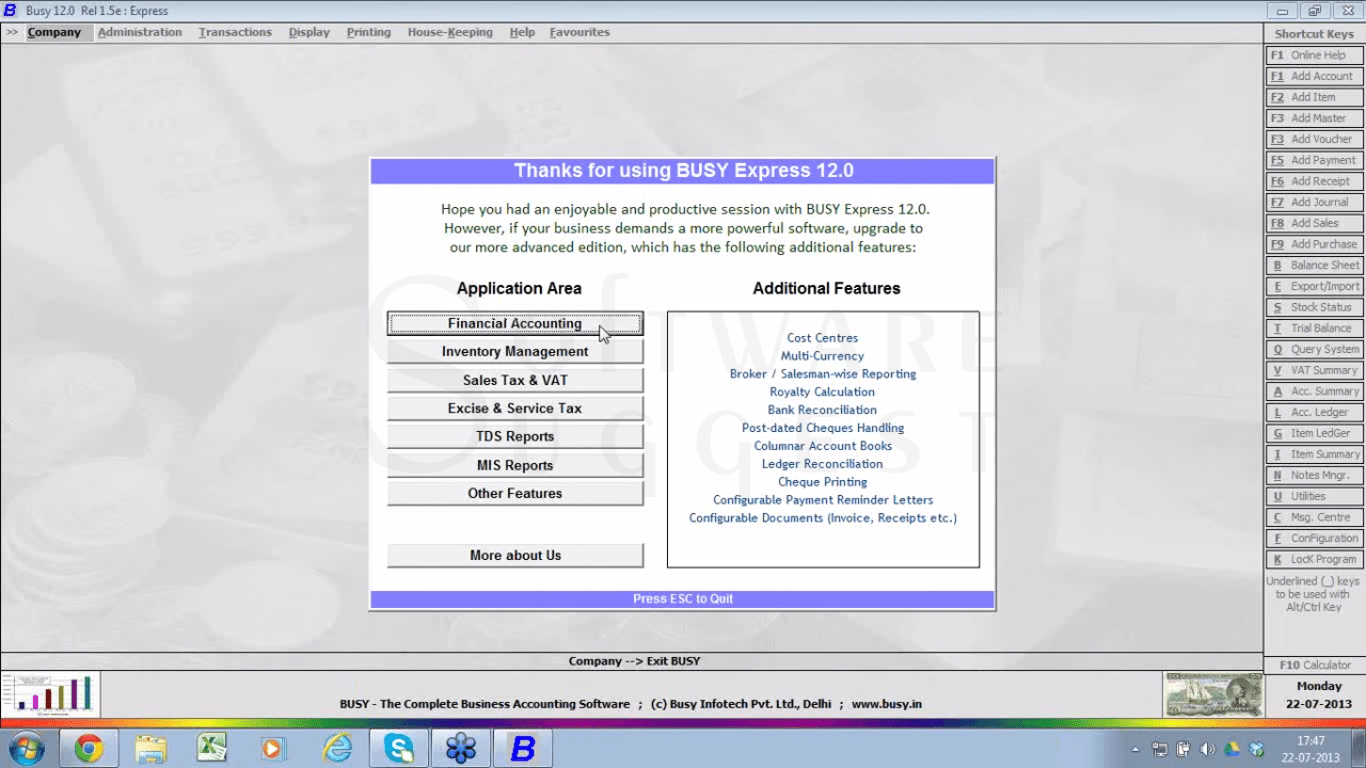Open Item Ledger shortcut
The width and height of the screenshot is (1366, 768).
coord(1314,433)
